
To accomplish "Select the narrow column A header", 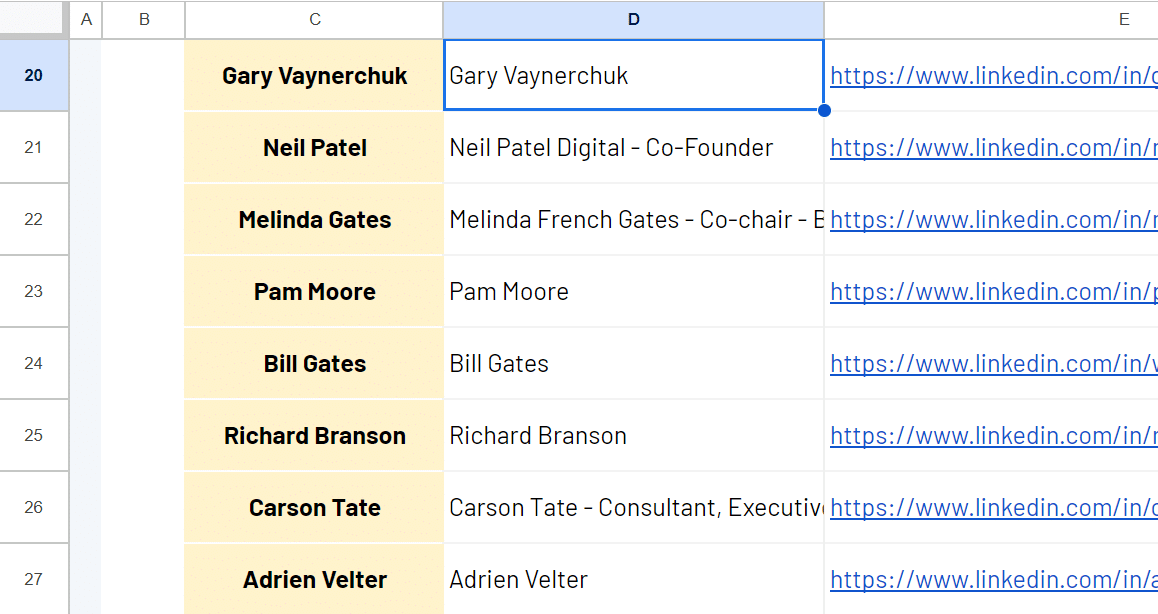I will click(x=85, y=20).
